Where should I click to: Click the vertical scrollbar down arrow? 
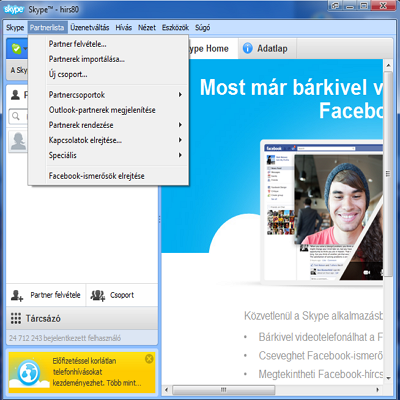click(388, 379)
